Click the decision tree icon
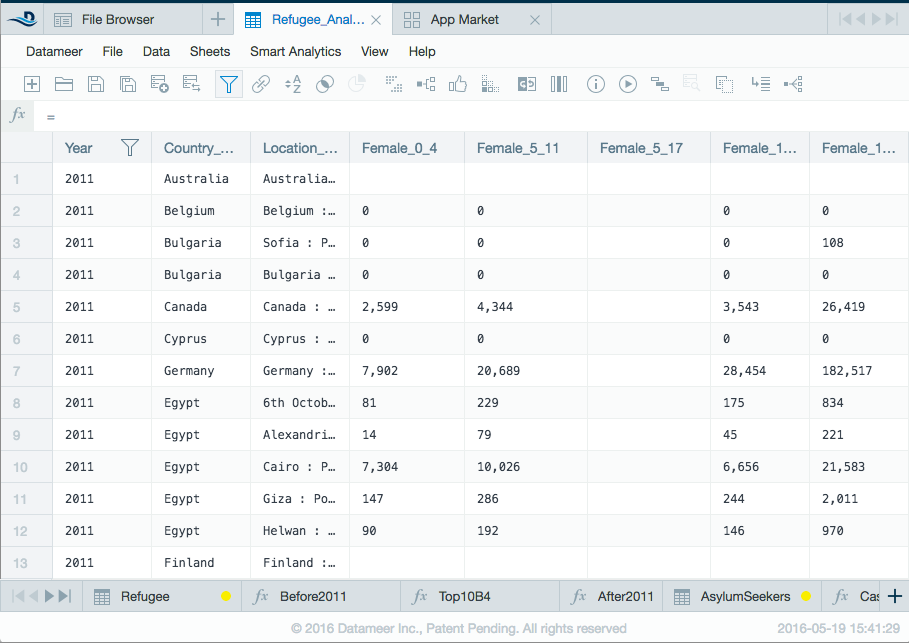 426,84
